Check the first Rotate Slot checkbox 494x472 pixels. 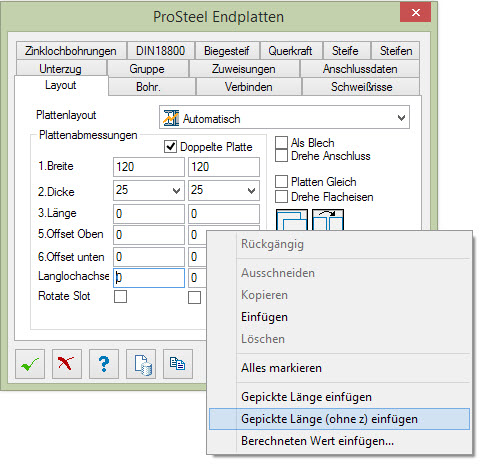[x=120, y=296]
